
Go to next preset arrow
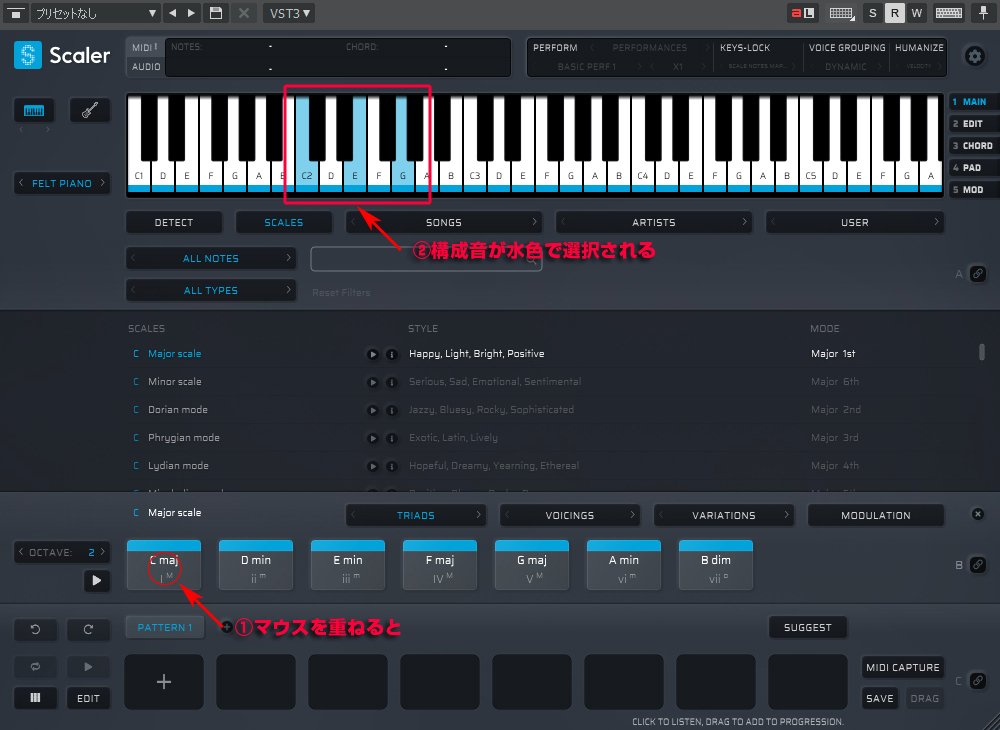(191, 13)
